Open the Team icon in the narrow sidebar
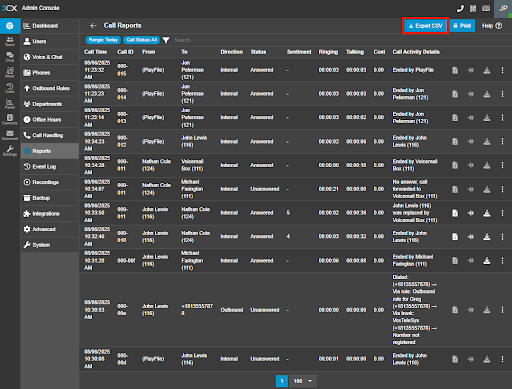The width and height of the screenshot is (512, 389). (x=10, y=41)
